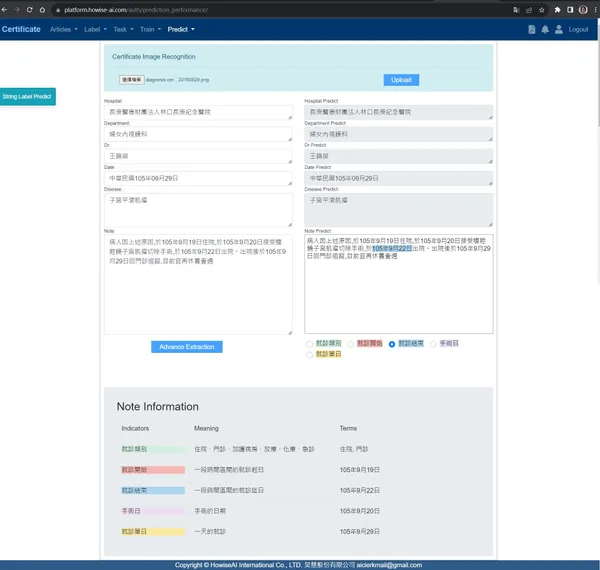Open the browser translate page icon
Viewport: 600px width, 570px height.
[516, 10]
